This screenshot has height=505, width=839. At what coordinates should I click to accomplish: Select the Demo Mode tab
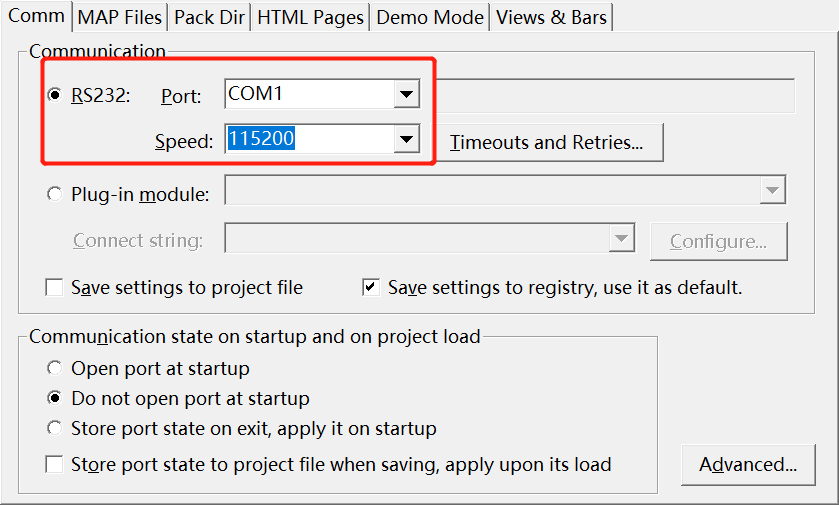coord(430,17)
